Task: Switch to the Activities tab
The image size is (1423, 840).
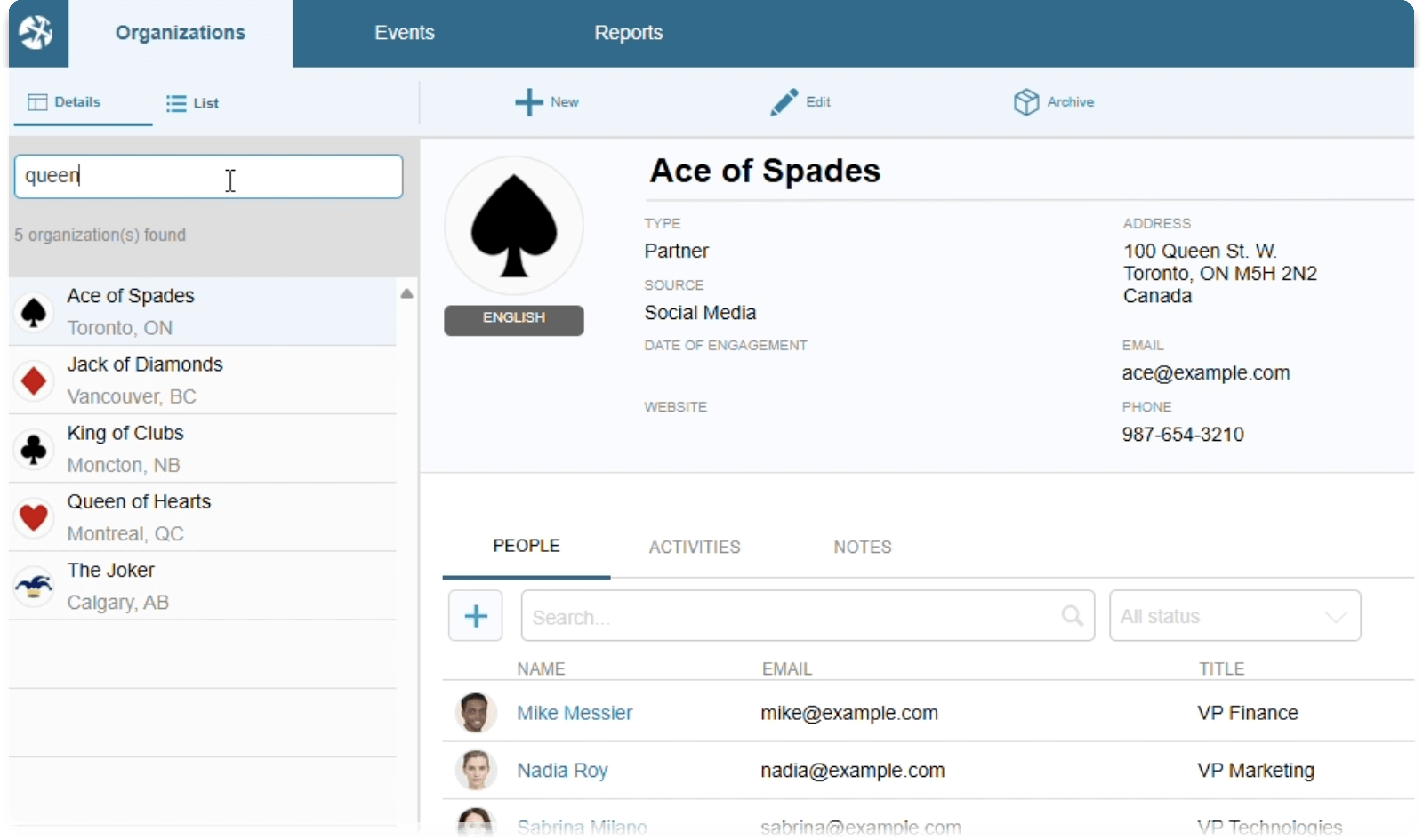Action: [695, 548]
